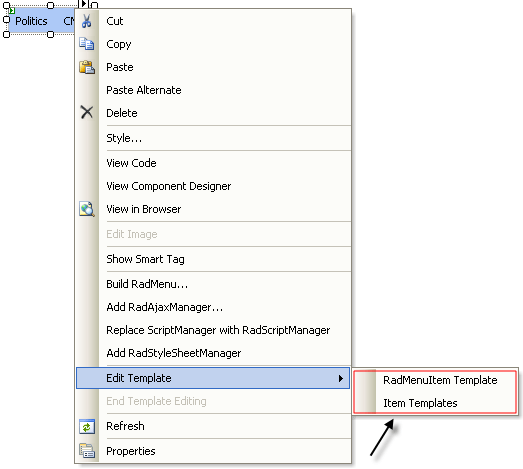523x469 pixels.
Task: Select the Politics menu item in designer
Action: pyautogui.click(x=31, y=21)
